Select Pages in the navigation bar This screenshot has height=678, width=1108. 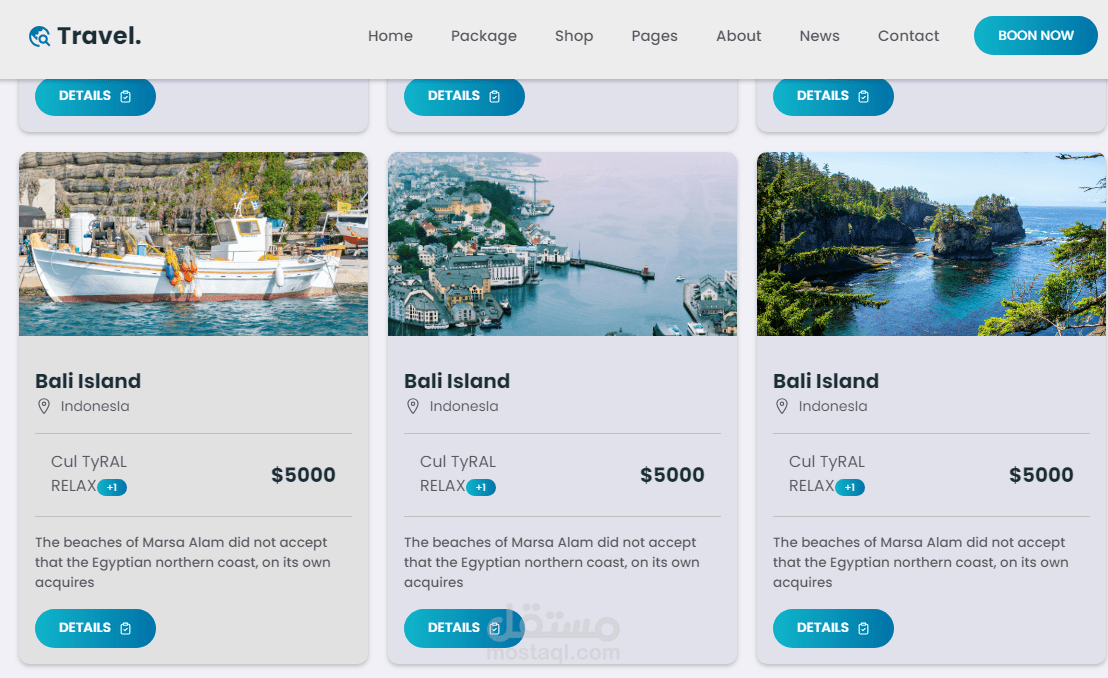pos(655,36)
